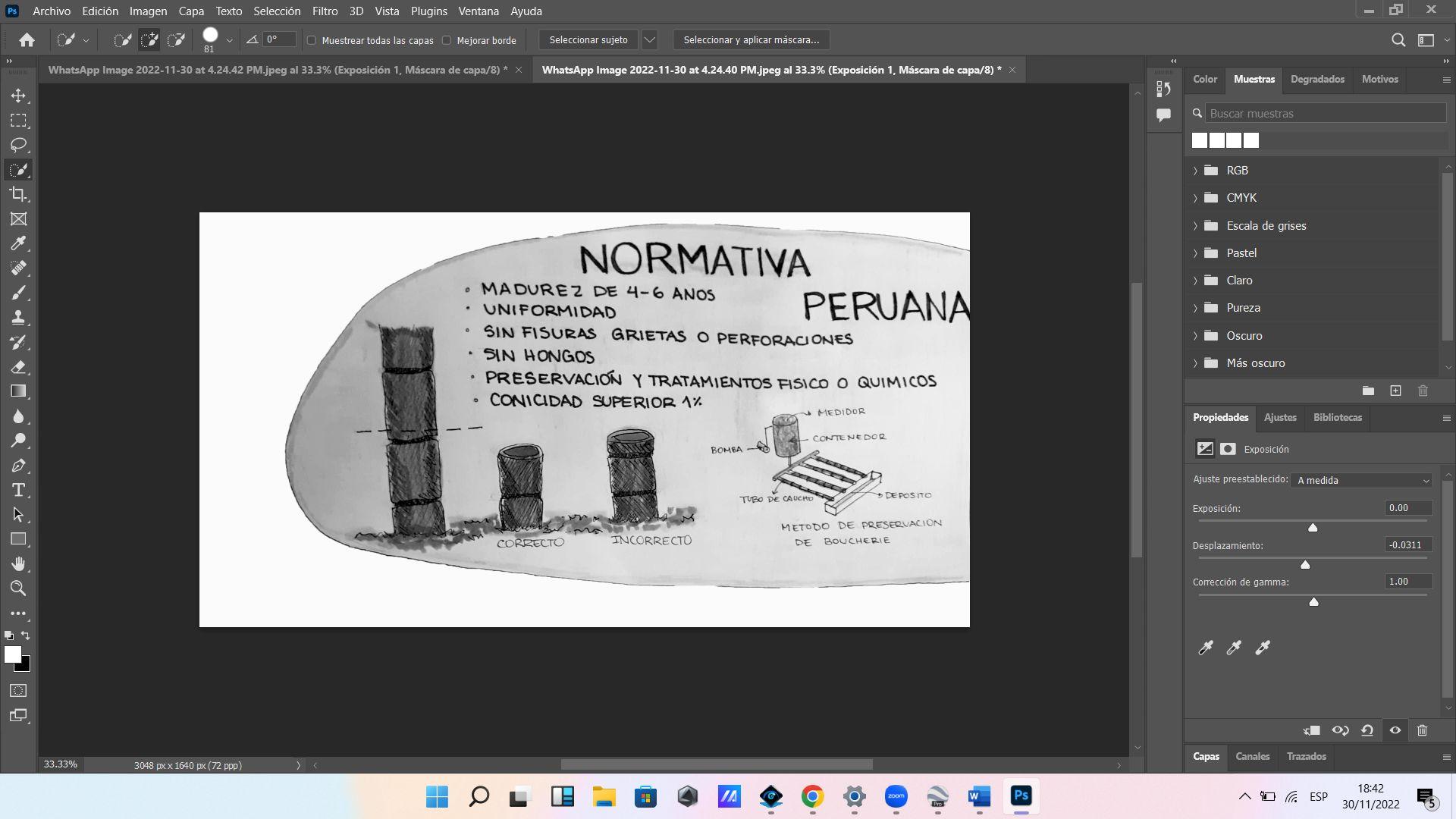Expand the Pastel swatch folder
The width and height of the screenshot is (1456, 819).
1195,253
